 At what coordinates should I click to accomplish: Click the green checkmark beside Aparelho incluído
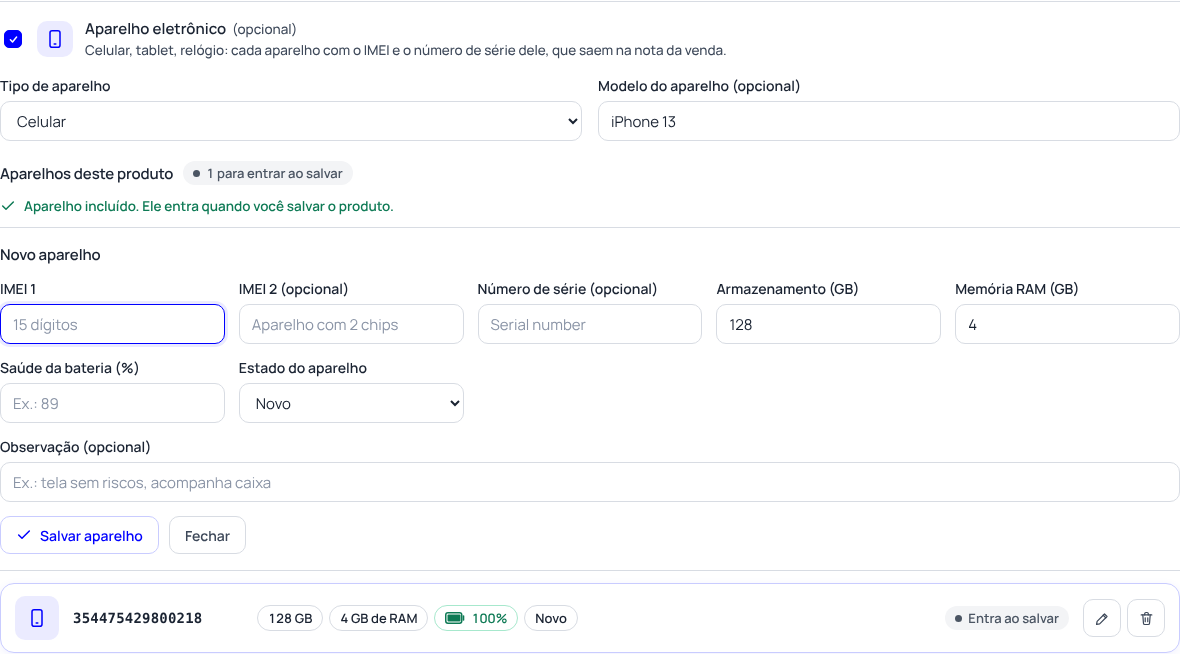coord(8,206)
